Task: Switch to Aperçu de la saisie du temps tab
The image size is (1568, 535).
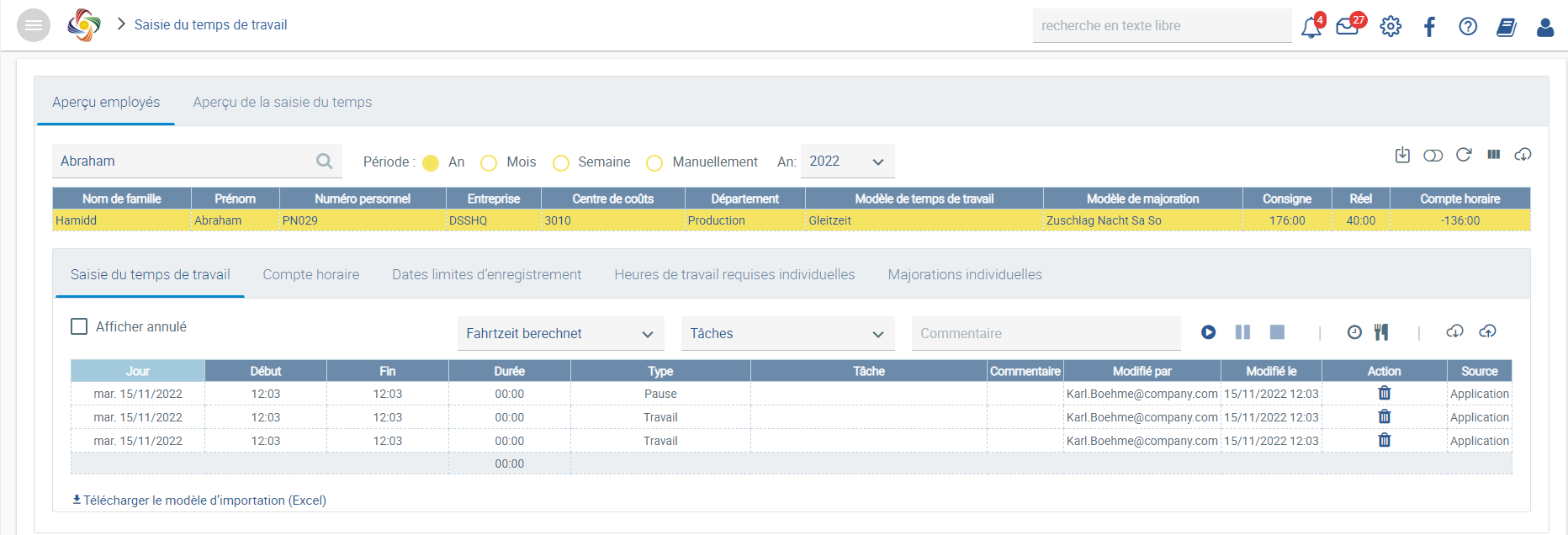Action: tap(282, 102)
